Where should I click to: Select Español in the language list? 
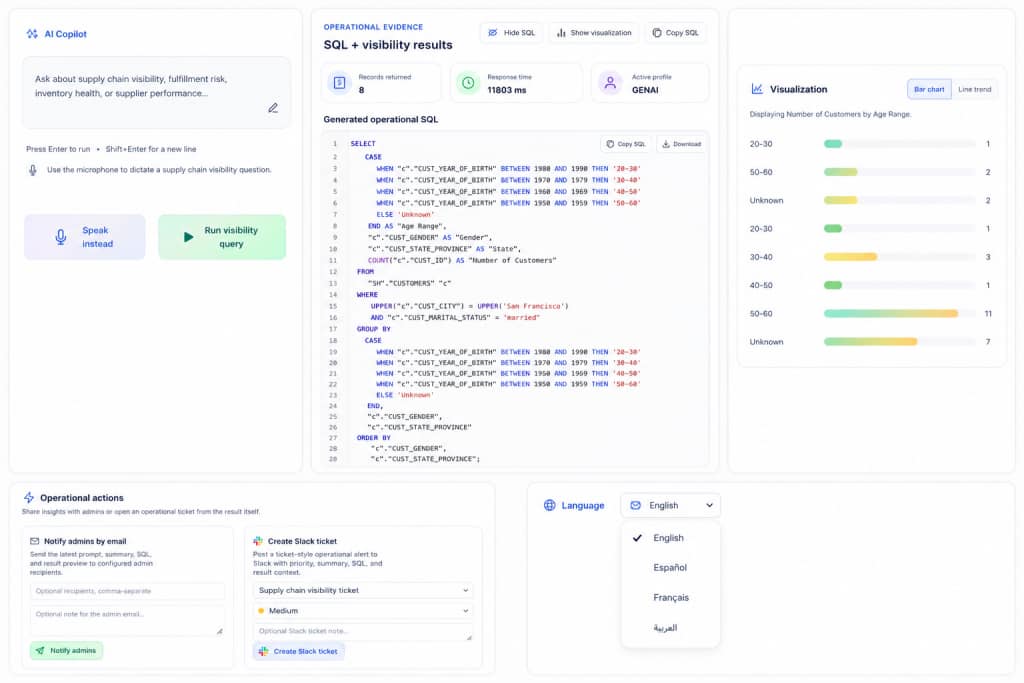(x=671, y=568)
